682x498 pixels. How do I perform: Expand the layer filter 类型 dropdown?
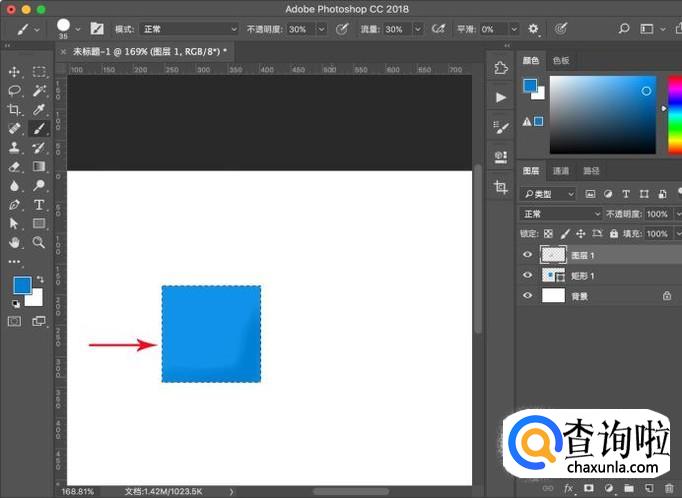550,194
